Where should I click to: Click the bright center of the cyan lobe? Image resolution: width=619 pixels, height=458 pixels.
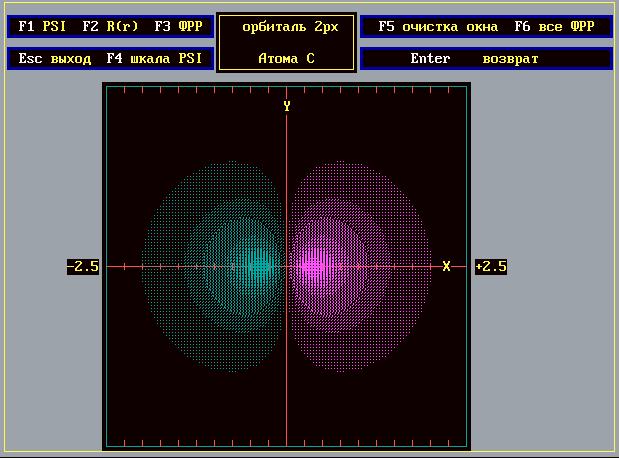click(259, 267)
